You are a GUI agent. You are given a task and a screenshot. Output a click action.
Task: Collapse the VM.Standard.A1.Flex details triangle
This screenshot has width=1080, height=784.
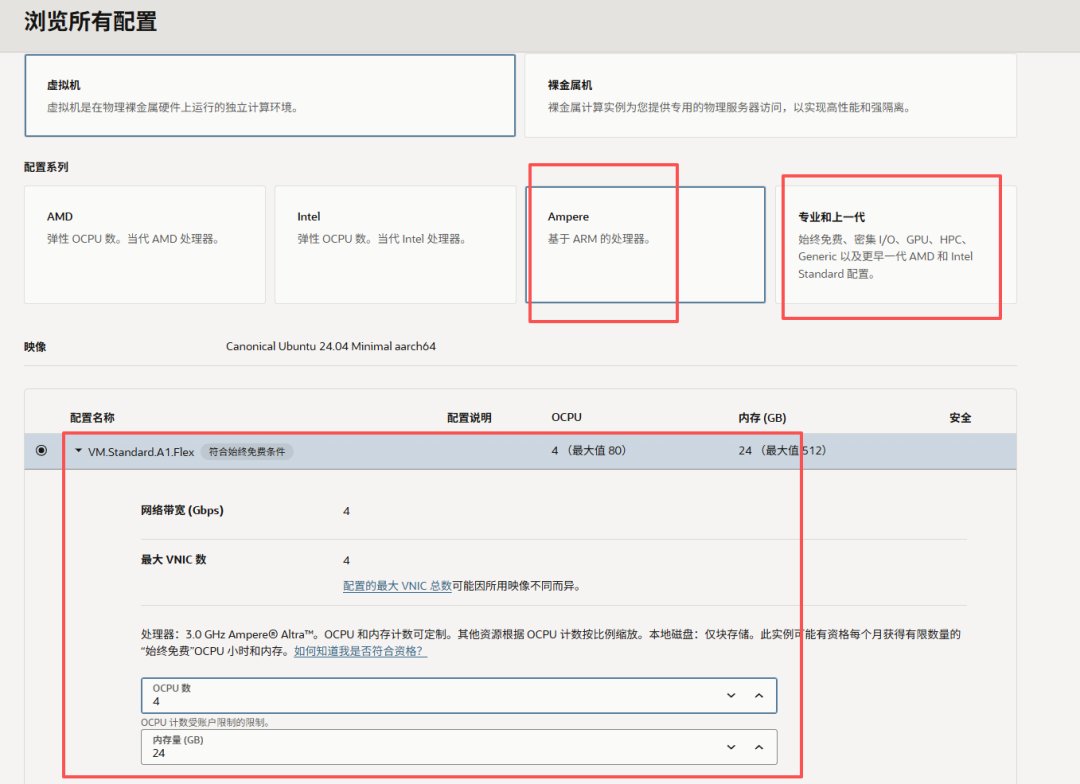(x=79, y=451)
